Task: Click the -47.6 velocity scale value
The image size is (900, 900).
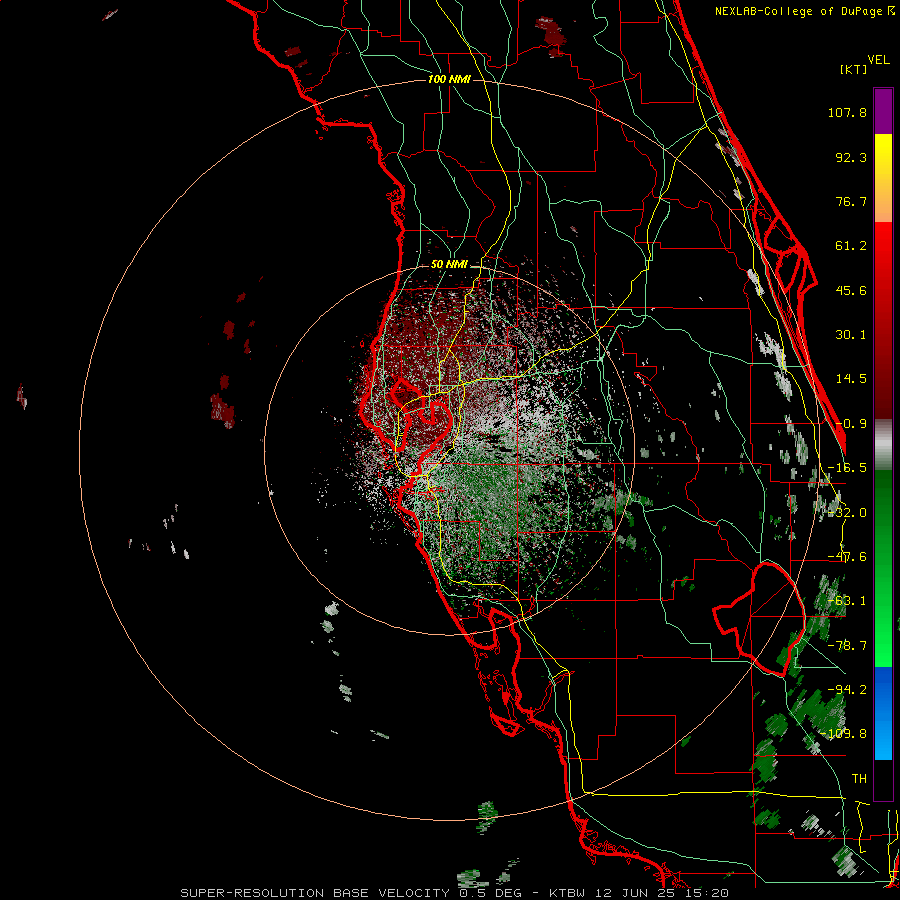Action: [847, 557]
